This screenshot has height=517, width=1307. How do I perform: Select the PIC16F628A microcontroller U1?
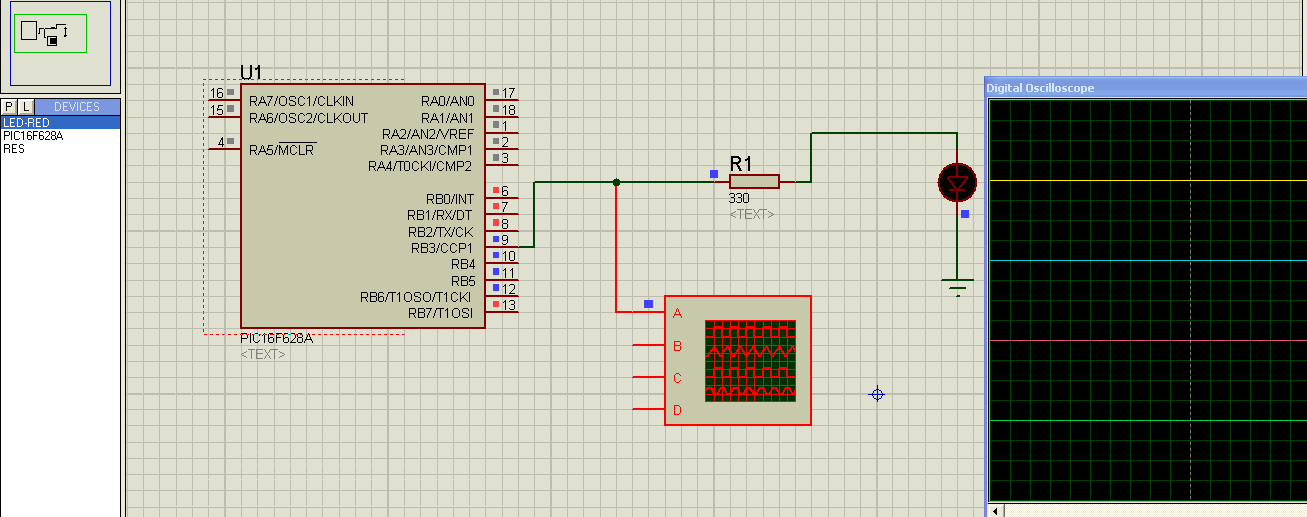pos(362,205)
